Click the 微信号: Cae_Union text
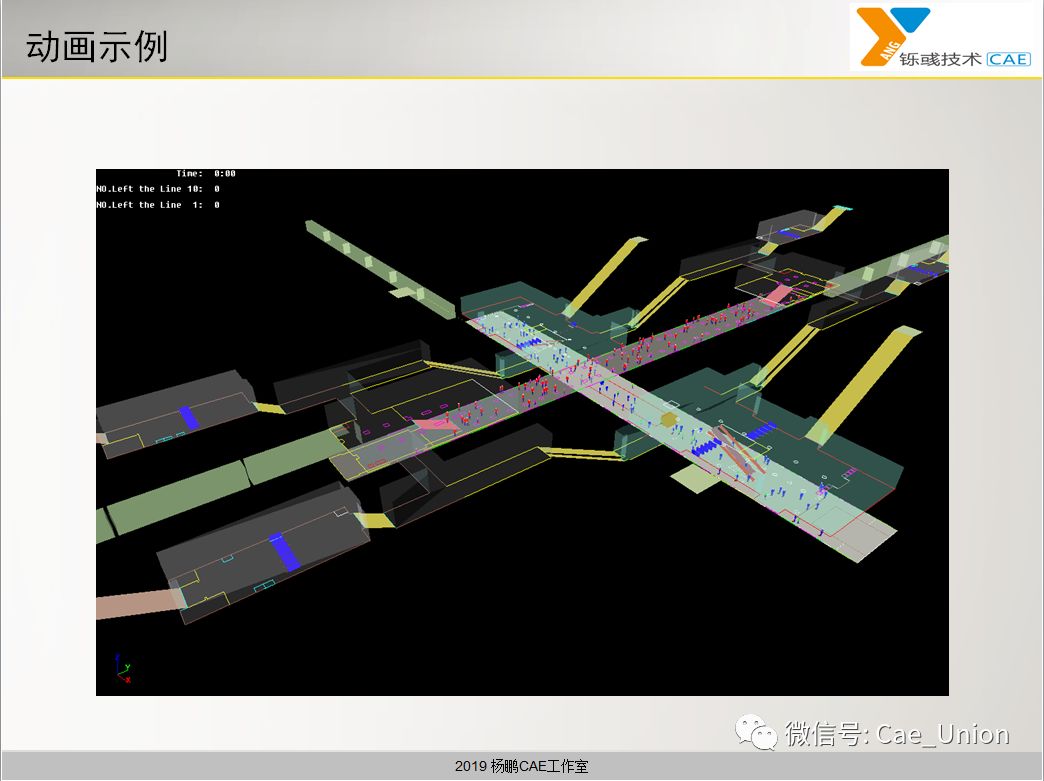Viewport: 1044px width, 781px height. click(x=897, y=734)
